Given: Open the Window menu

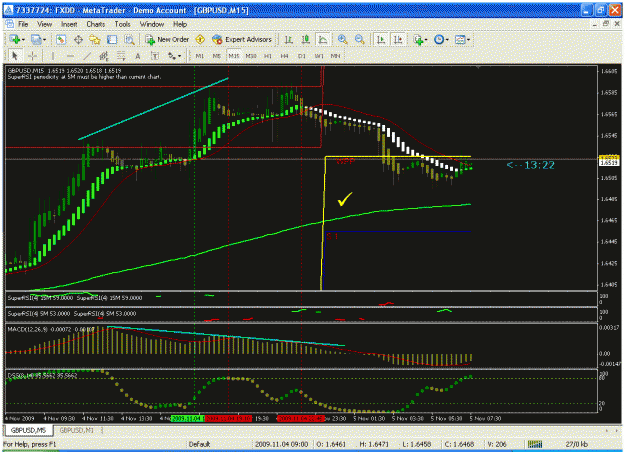Looking at the screenshot, I should [x=152, y=24].
